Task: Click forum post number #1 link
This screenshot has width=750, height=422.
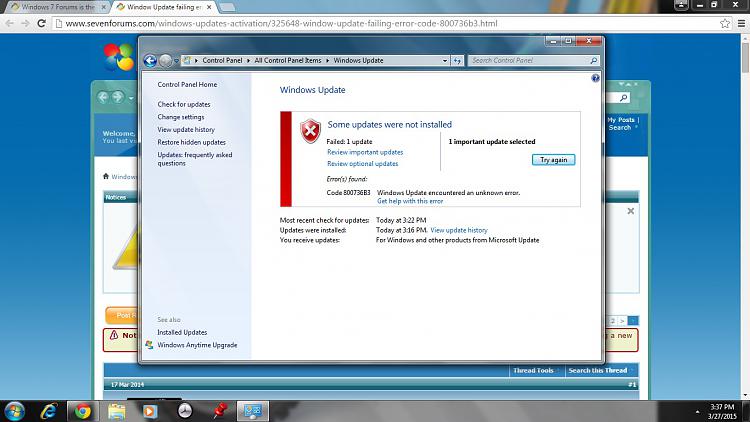Action: (632, 385)
